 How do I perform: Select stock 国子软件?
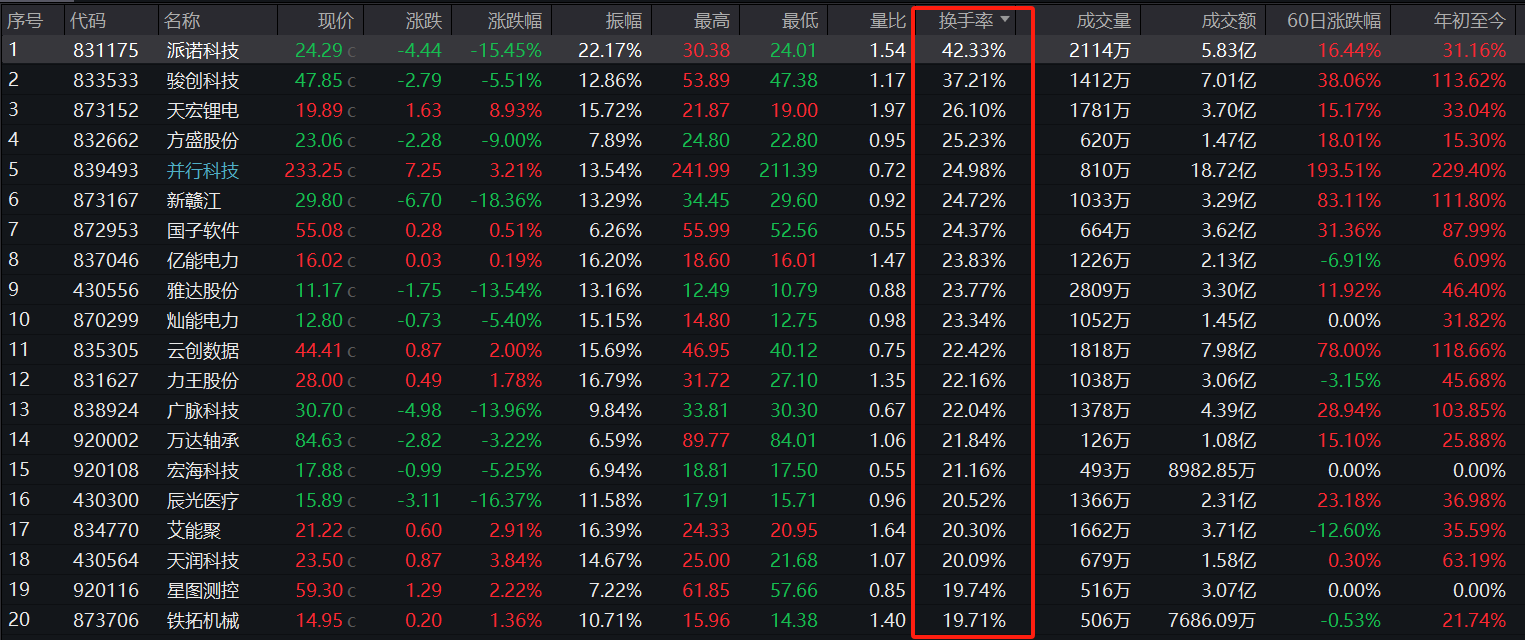point(203,230)
